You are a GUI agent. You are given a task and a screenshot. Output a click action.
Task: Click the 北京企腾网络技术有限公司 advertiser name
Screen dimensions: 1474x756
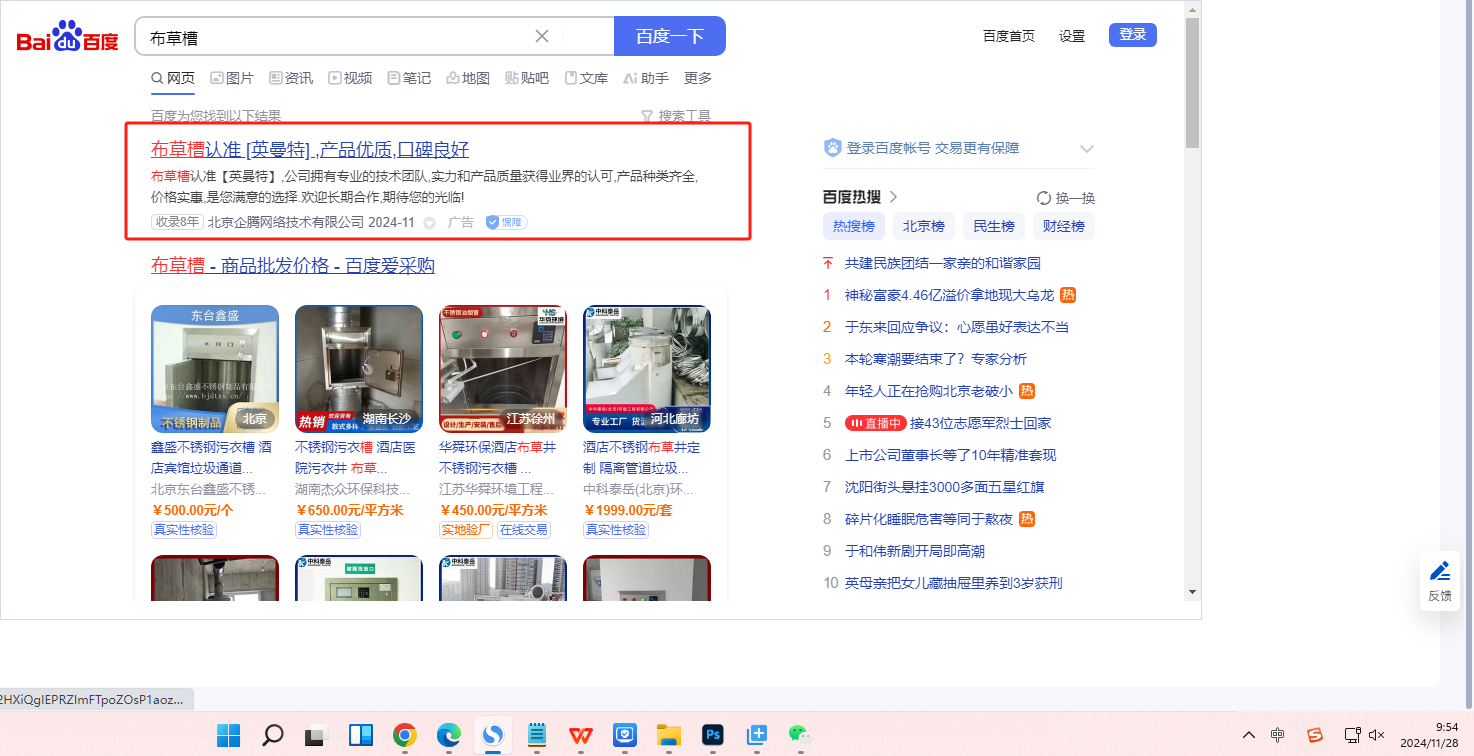click(286, 222)
